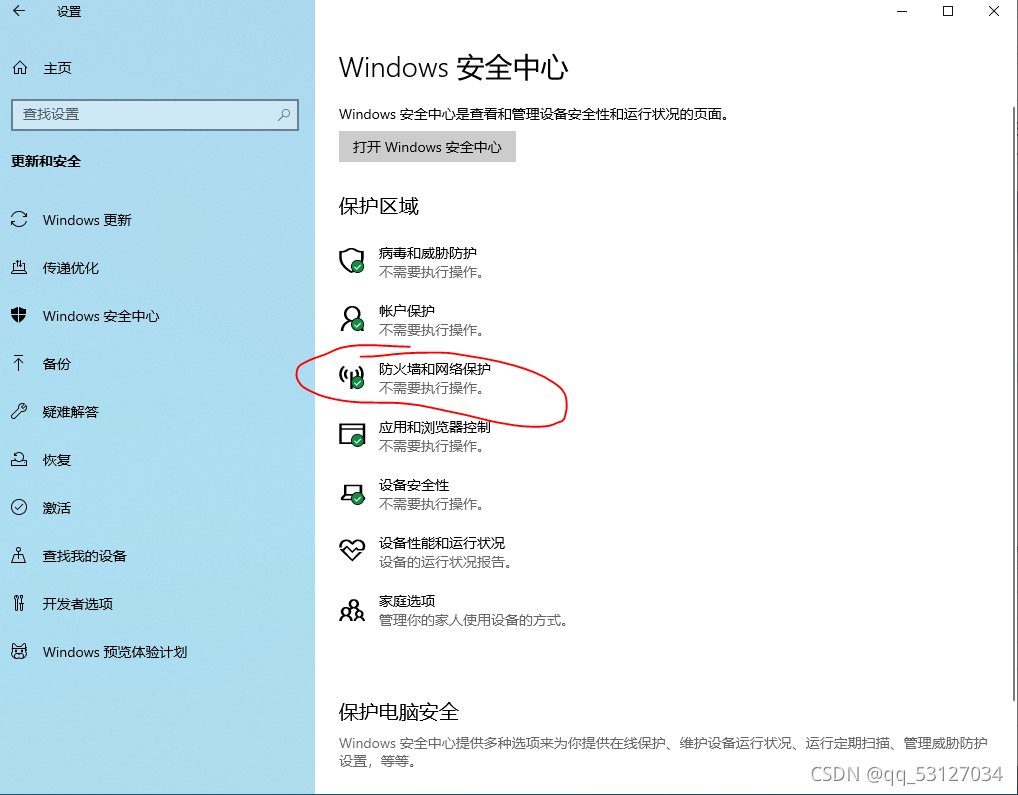Minimize the Settings window

click(x=902, y=11)
